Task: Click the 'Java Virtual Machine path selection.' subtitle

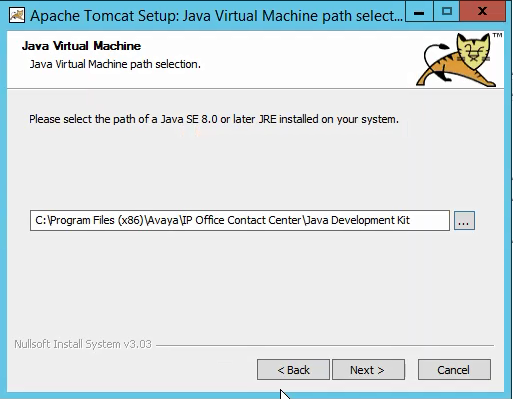Action: (x=115, y=64)
